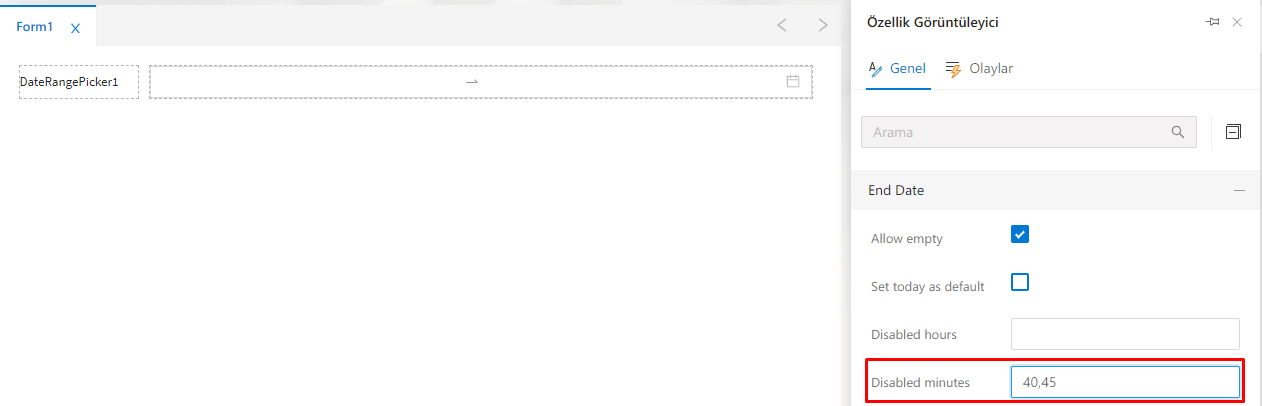Switch to the Olaylar tab
1262x406 pixels.
pyautogui.click(x=979, y=69)
